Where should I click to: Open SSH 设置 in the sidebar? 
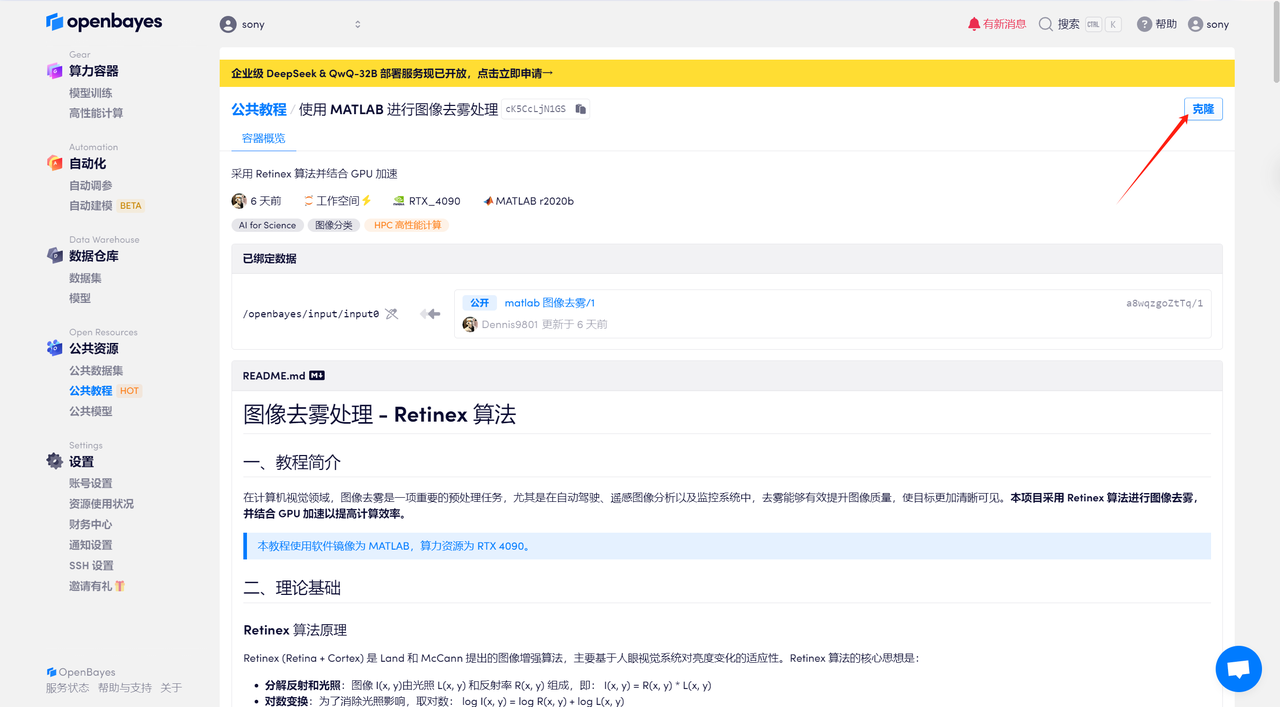pos(92,565)
